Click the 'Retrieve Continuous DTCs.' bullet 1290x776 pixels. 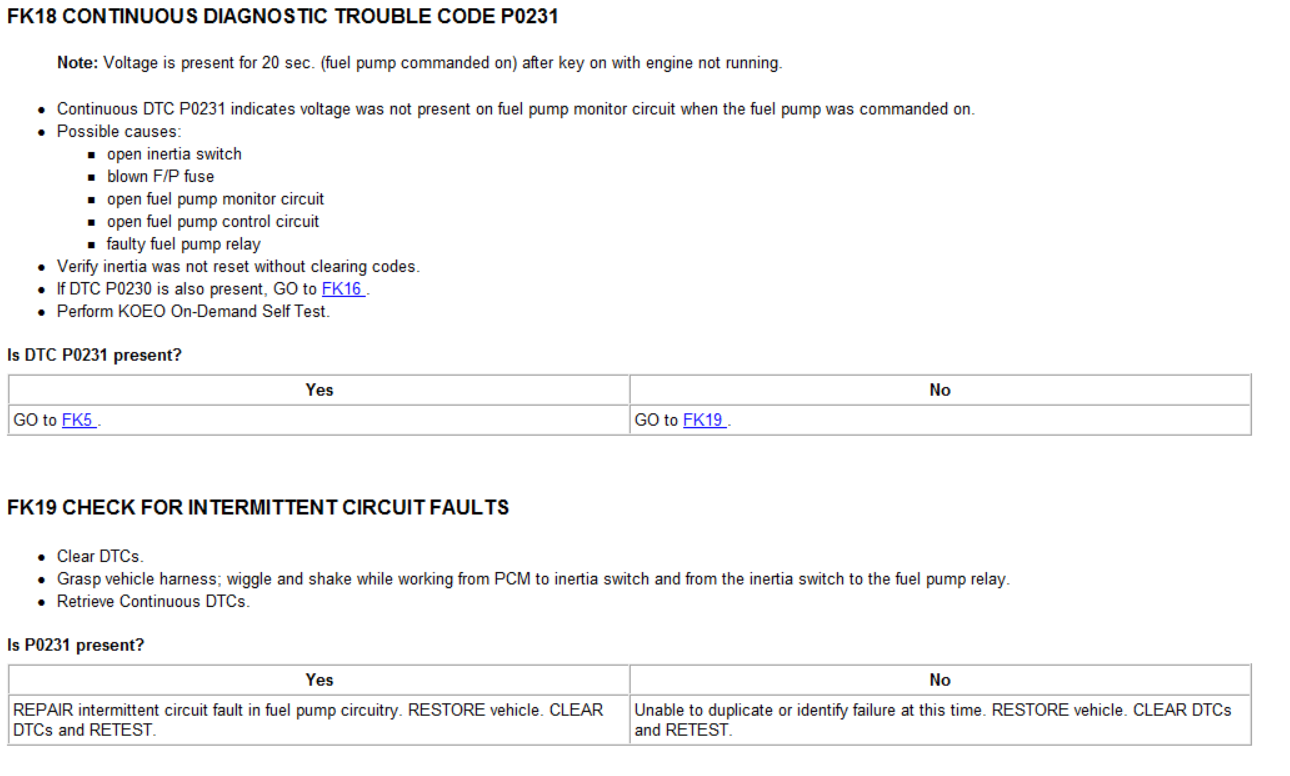pyautogui.click(x=153, y=602)
